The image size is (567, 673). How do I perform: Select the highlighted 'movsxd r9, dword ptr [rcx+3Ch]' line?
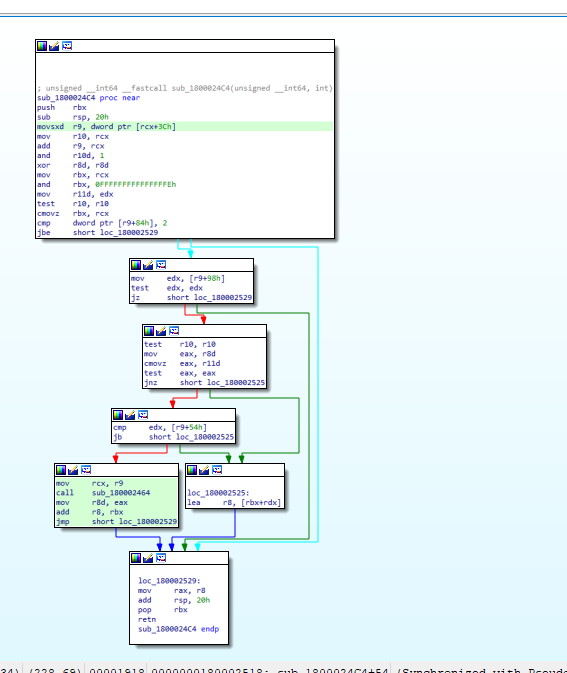(185, 127)
